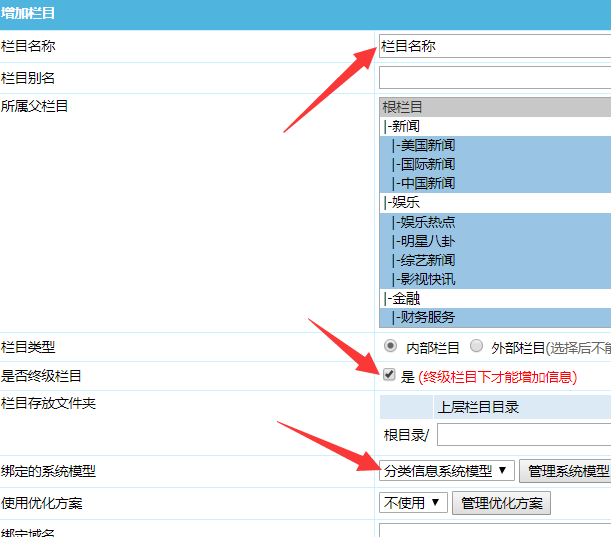Image resolution: width=611 pixels, height=537 pixels.
Task: Select 国际新闻 in parent category list
Action: [495, 164]
